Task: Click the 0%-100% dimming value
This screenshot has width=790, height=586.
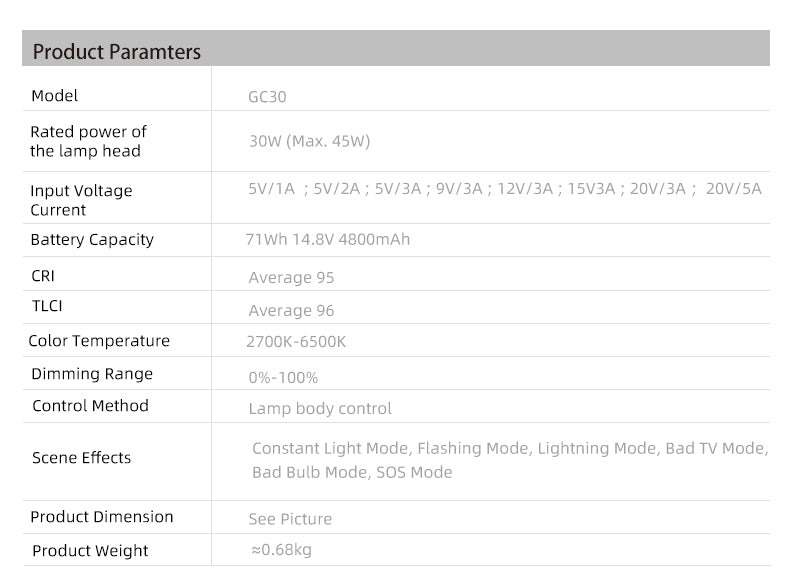Action: pyautogui.click(x=283, y=377)
